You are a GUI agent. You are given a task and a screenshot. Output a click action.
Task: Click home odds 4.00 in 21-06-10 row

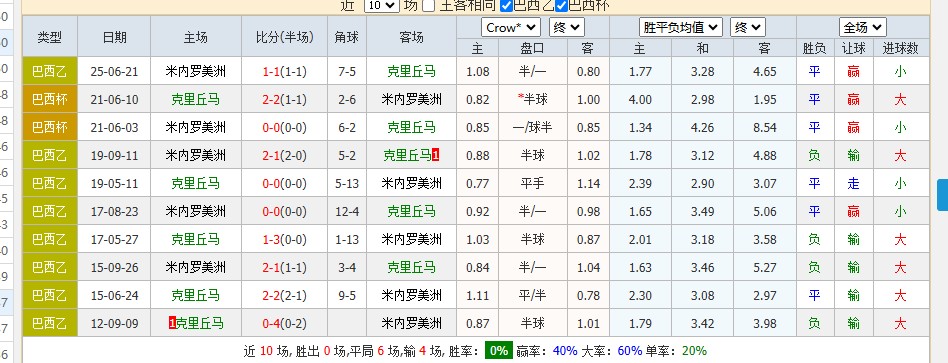tap(640, 99)
